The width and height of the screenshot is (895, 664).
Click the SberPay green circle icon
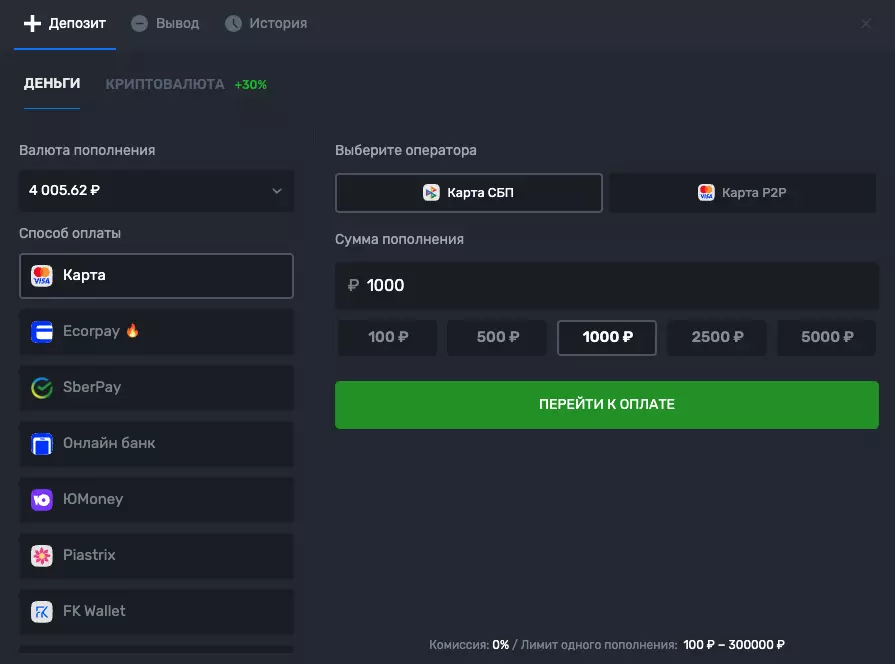click(42, 388)
